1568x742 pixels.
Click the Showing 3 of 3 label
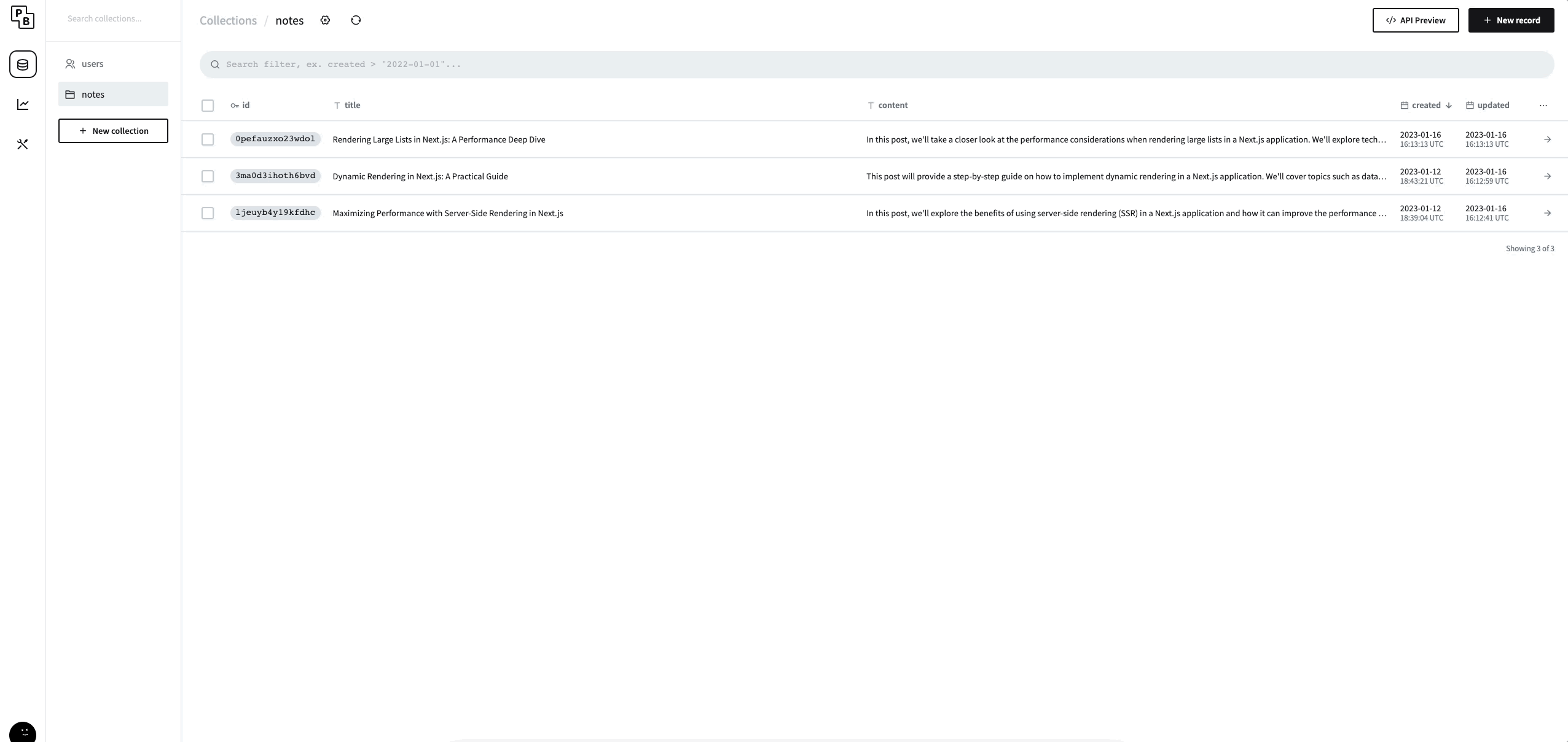1530,249
